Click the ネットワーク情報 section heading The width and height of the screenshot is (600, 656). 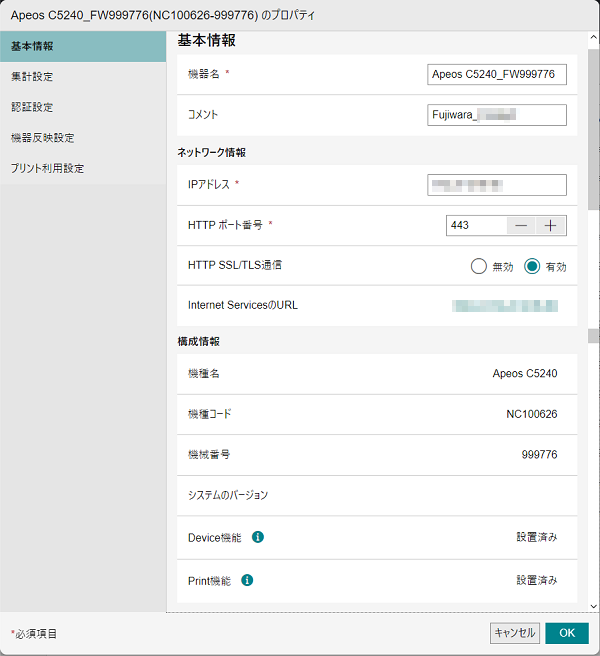tap(212, 153)
